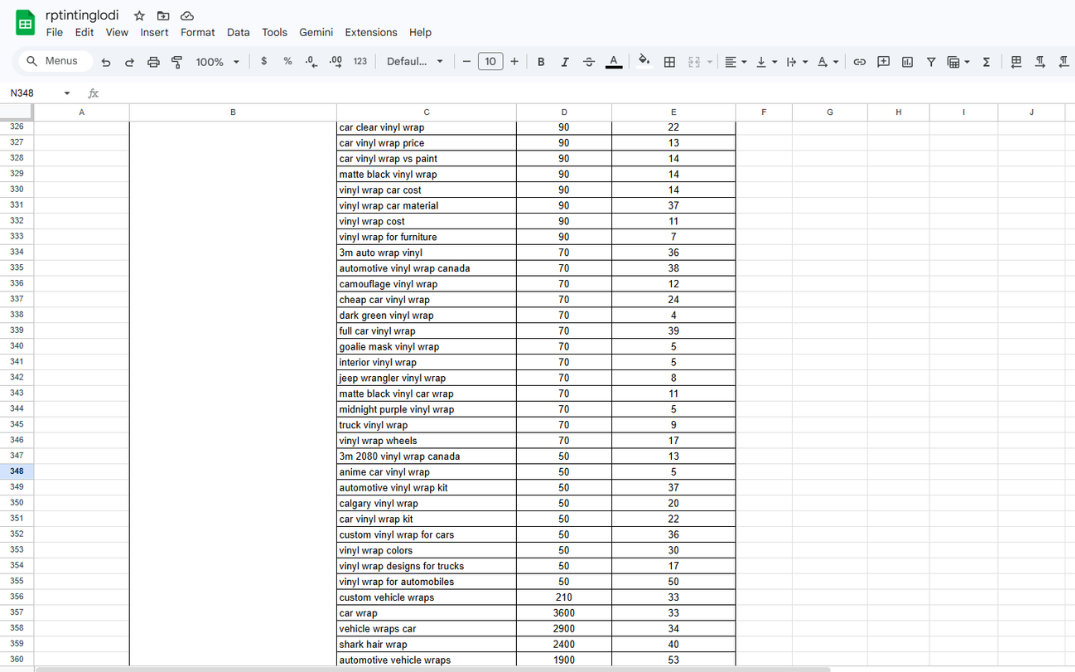1075x672 pixels.
Task: Star the rptintinglodi document
Action: coord(139,16)
